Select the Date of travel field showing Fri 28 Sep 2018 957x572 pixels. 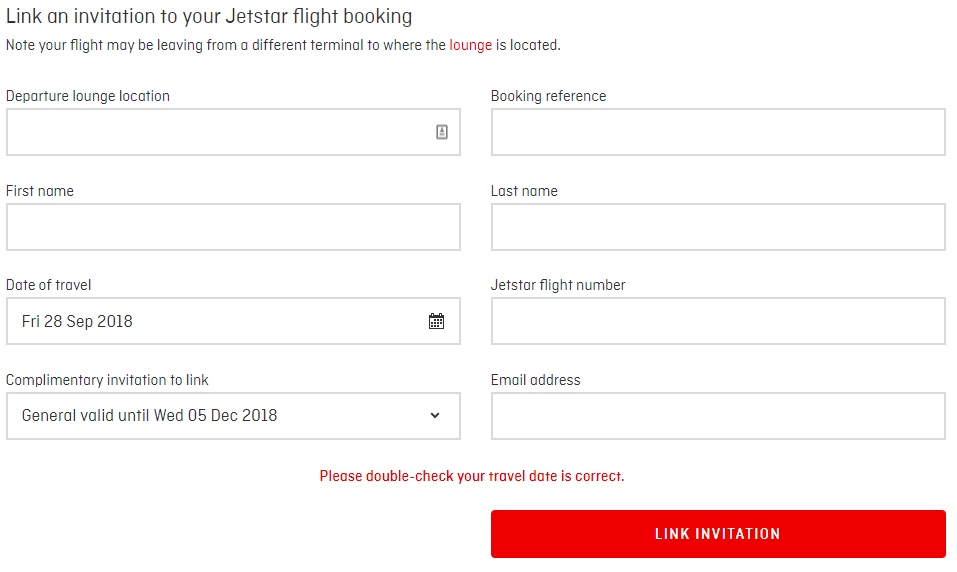[x=233, y=321]
